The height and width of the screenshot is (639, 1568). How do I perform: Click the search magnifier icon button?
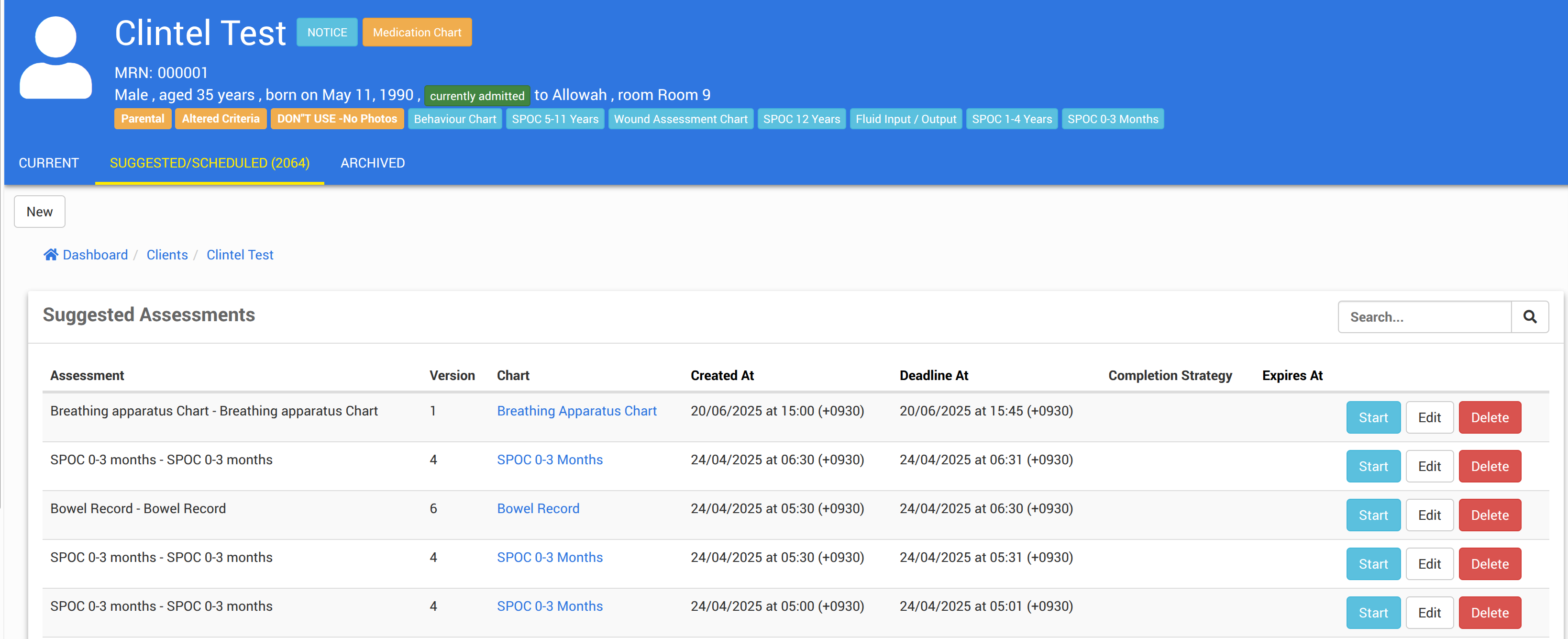(x=1529, y=317)
